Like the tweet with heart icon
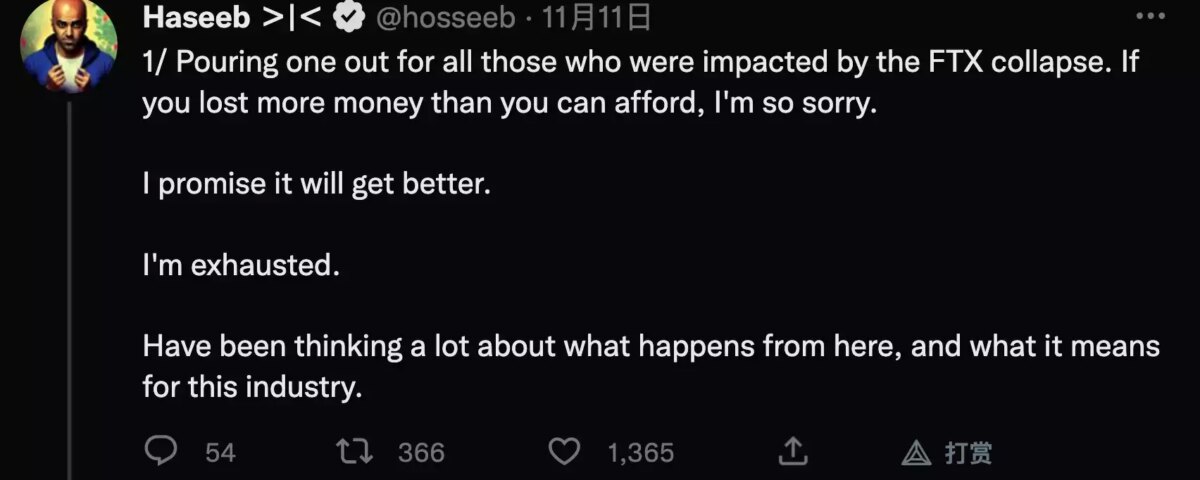This screenshot has width=1200, height=480. point(566,452)
